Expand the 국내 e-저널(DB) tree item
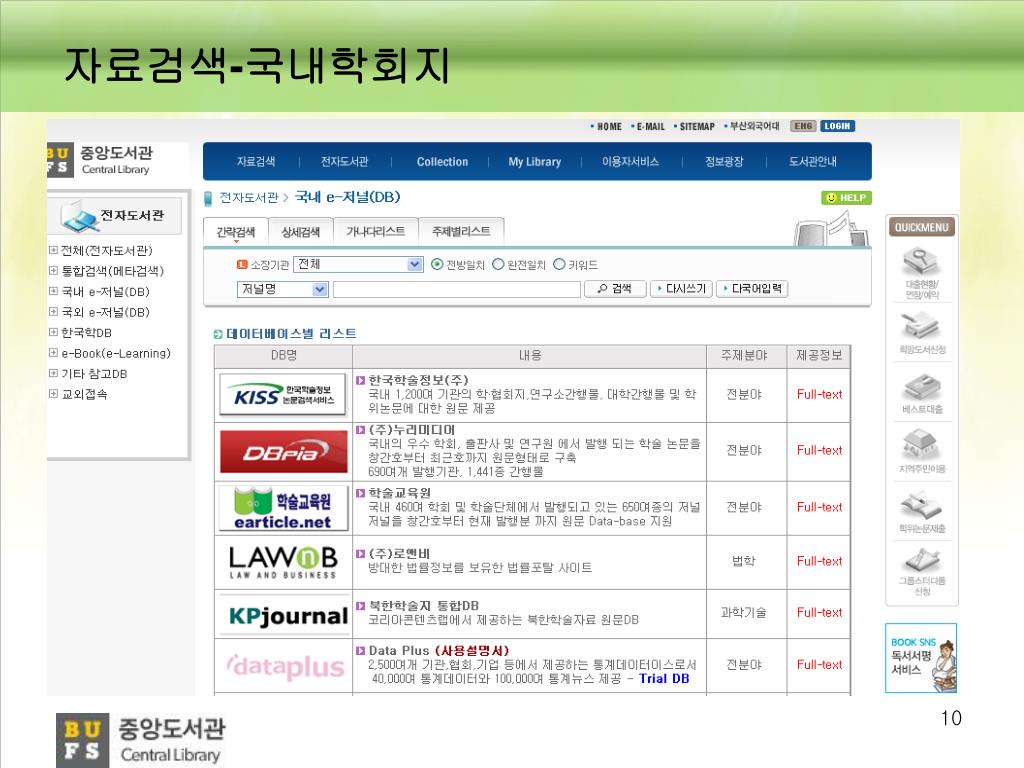 53,291
